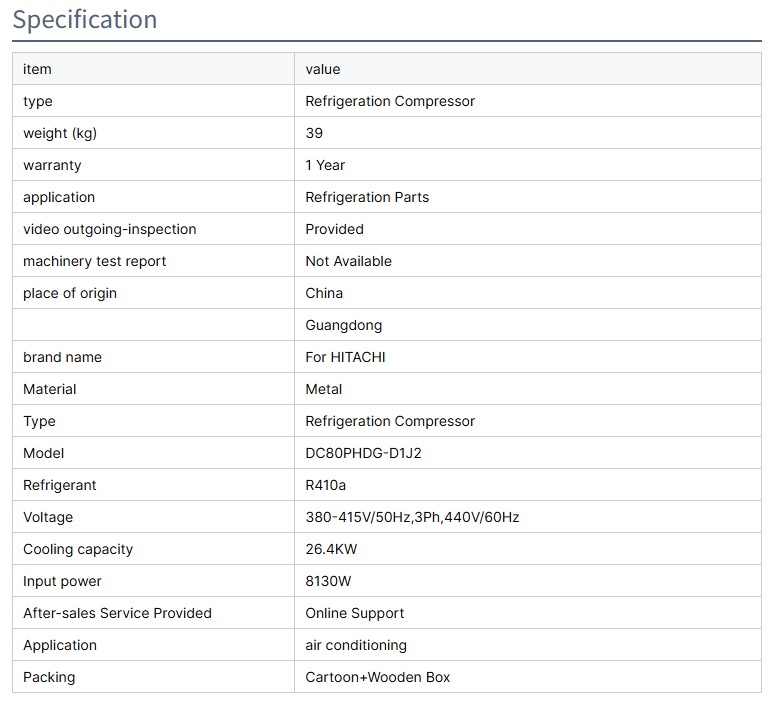Click 'Not Available' in machinery test report row
This screenshot has height=704, width=771.
348,261
